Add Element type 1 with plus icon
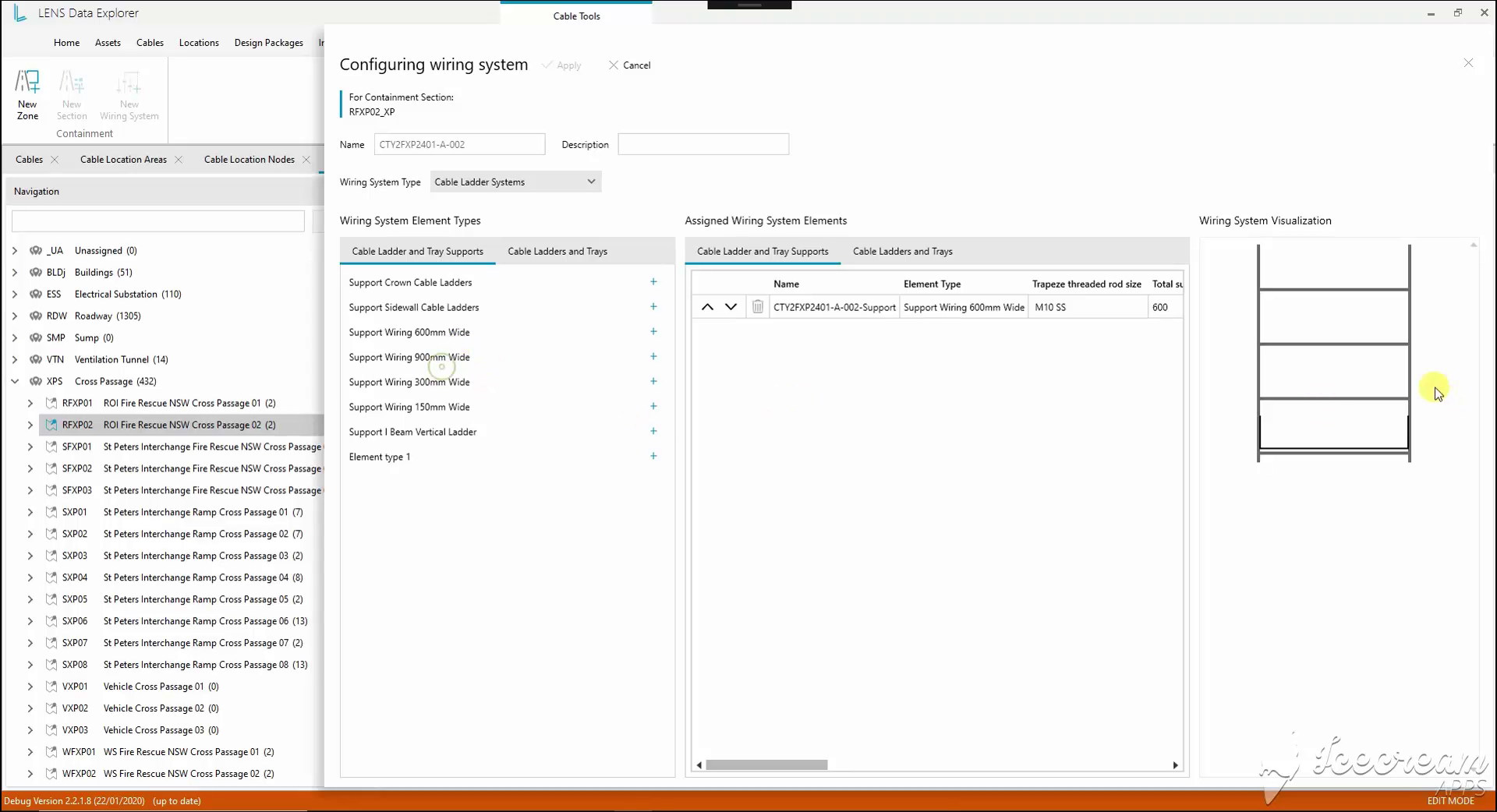The height and width of the screenshot is (812, 1497). point(653,457)
